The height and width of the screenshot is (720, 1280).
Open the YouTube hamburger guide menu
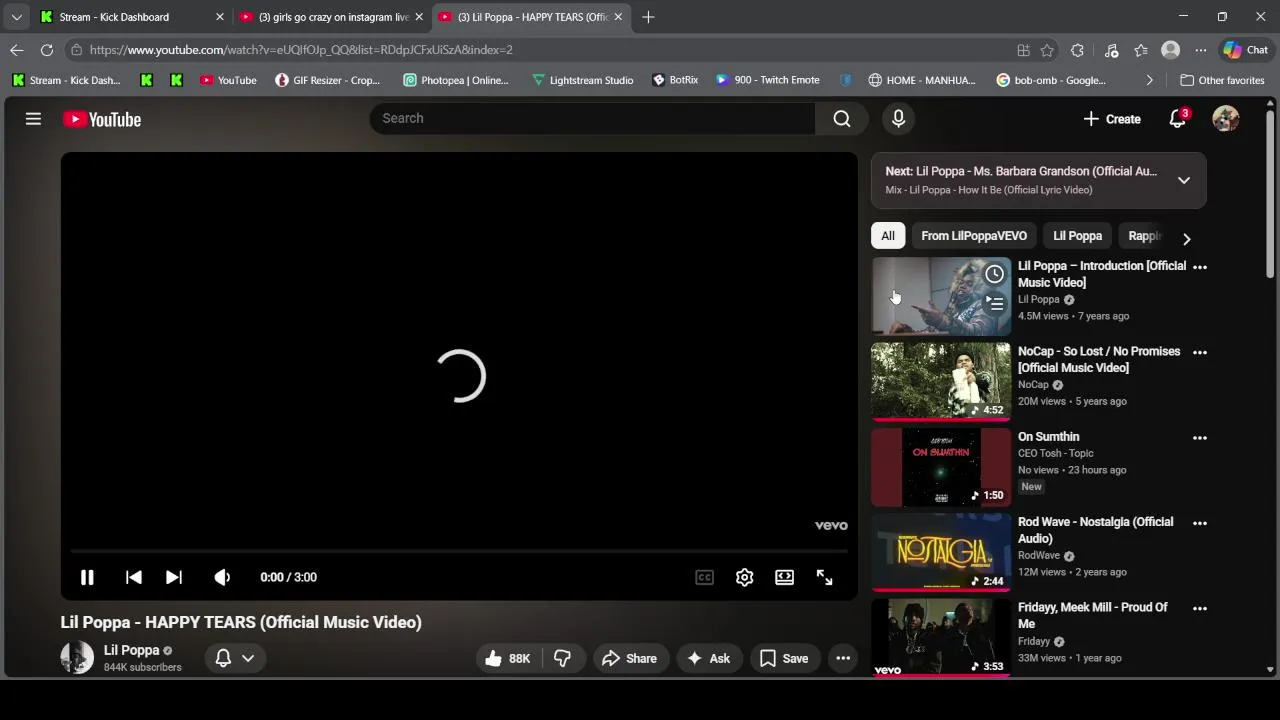(x=33, y=119)
